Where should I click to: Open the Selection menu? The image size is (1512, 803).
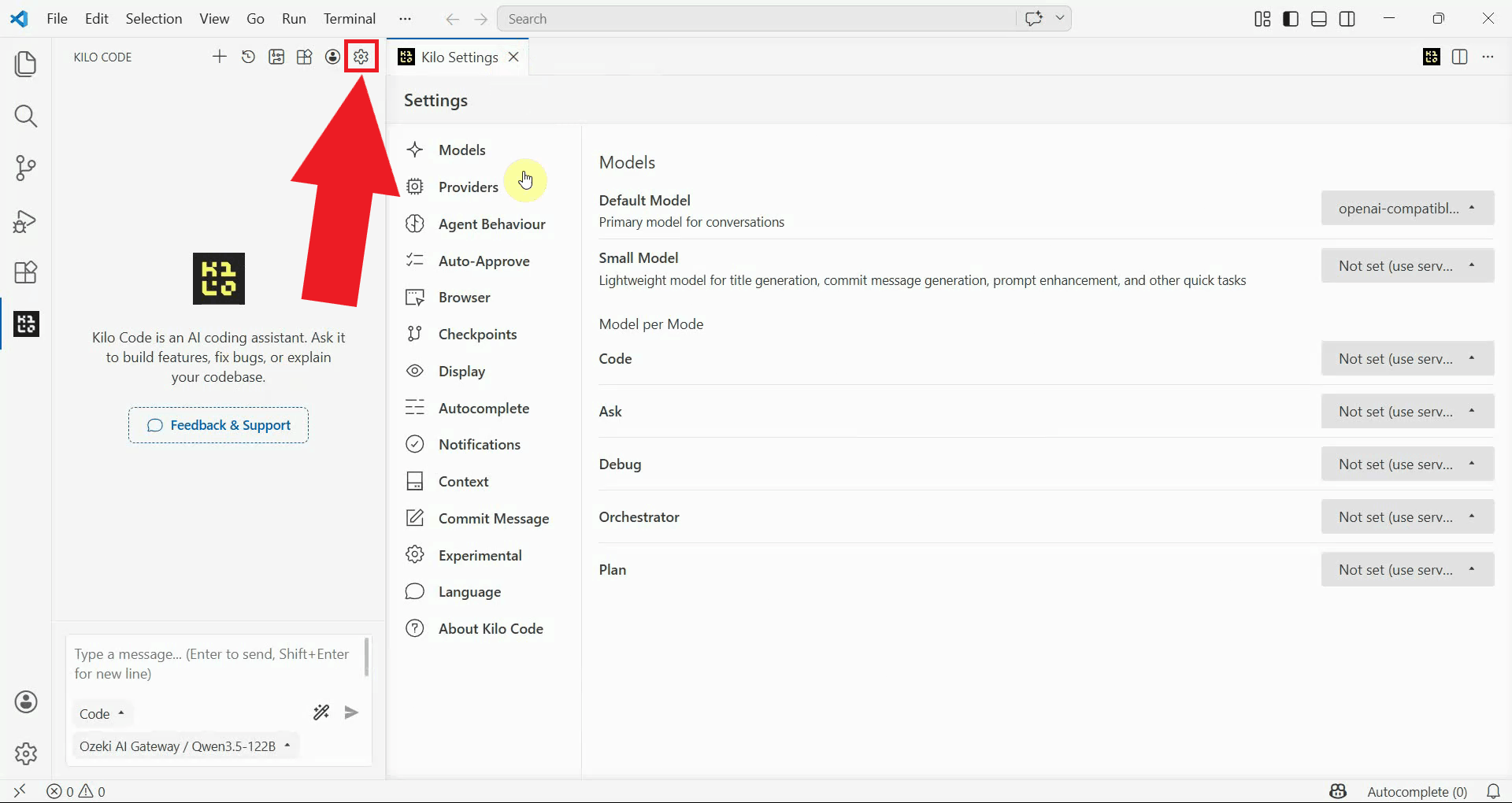point(154,19)
